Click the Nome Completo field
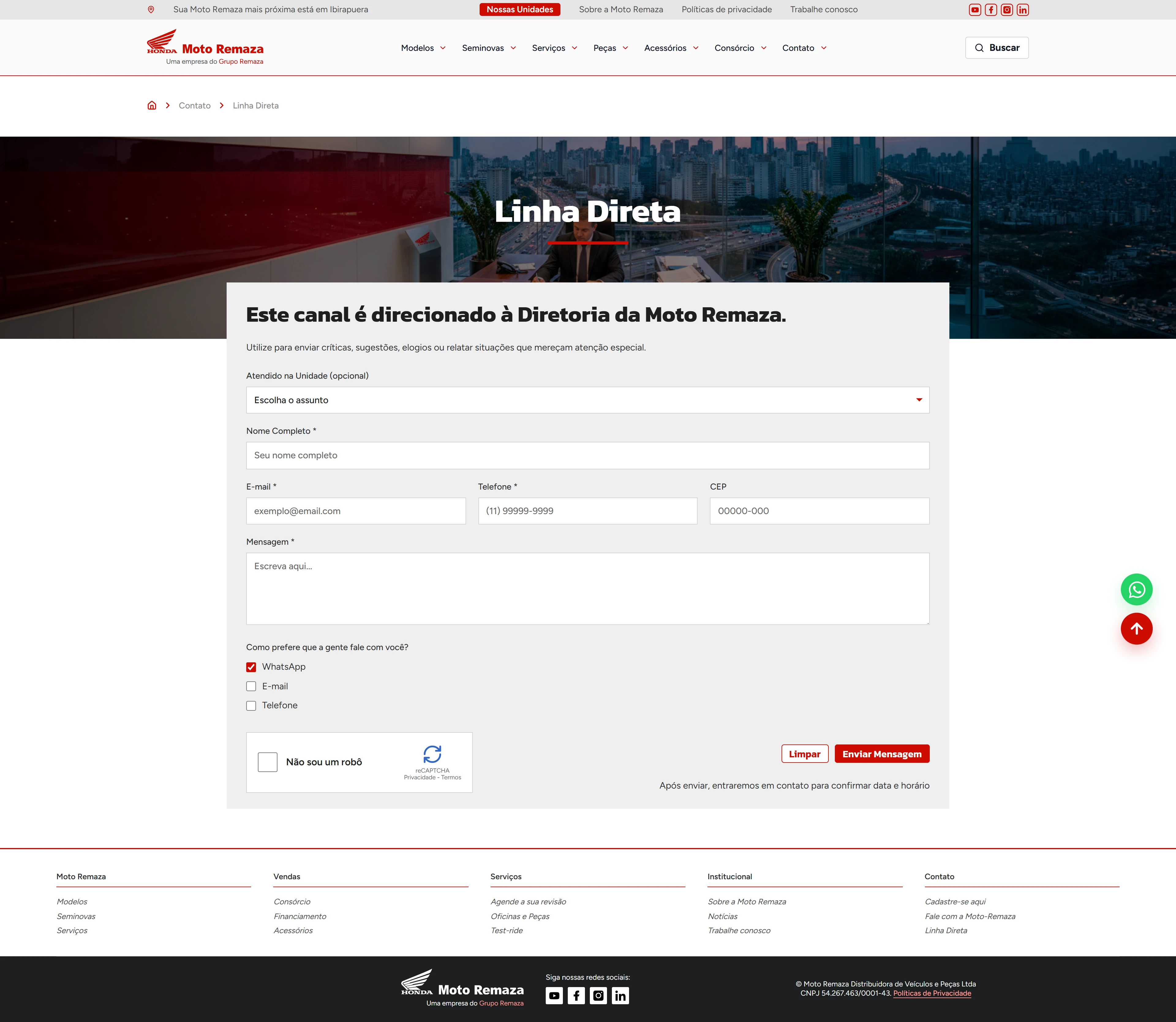The width and height of the screenshot is (1176, 1022). 588,456
